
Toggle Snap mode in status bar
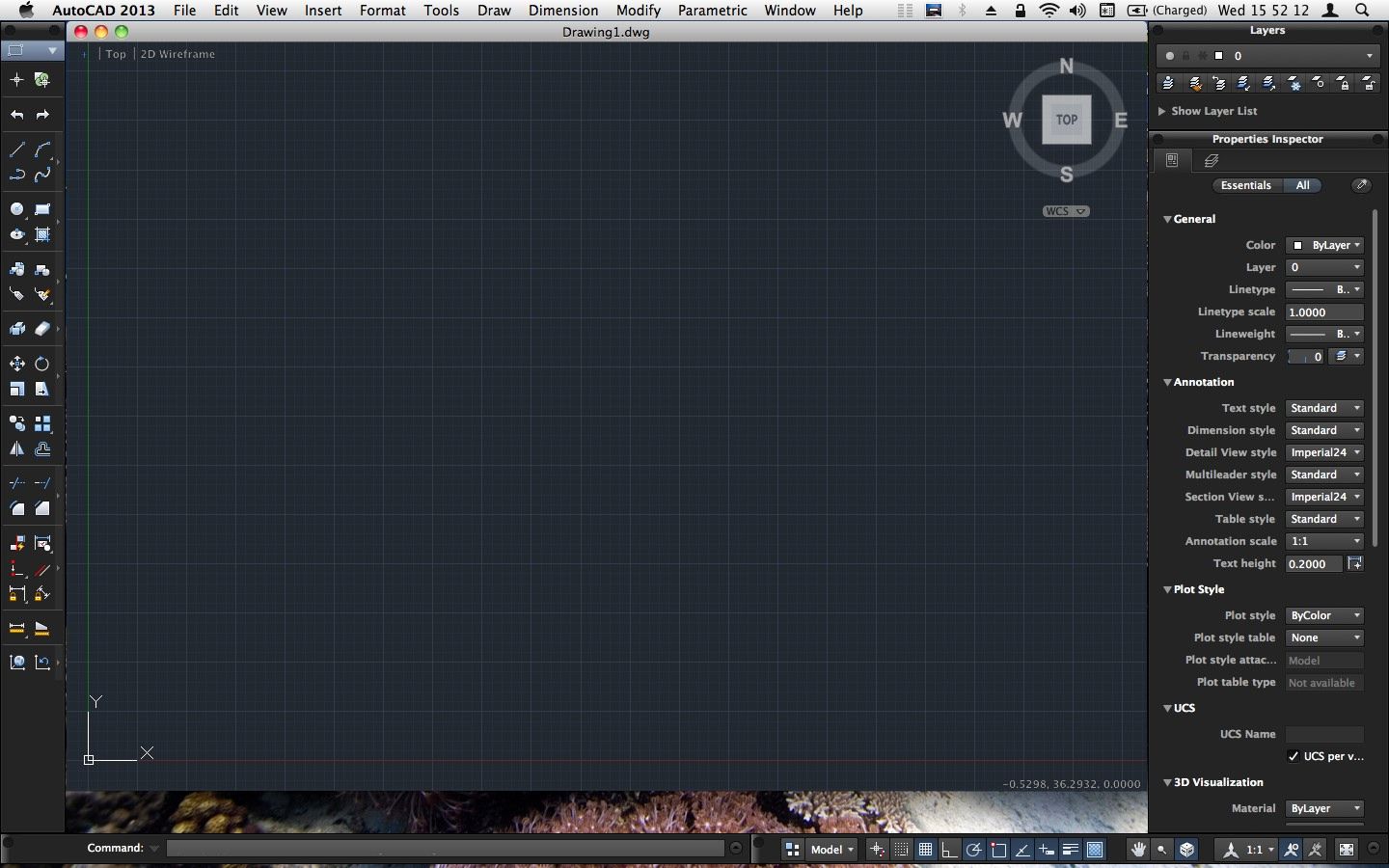pos(901,850)
